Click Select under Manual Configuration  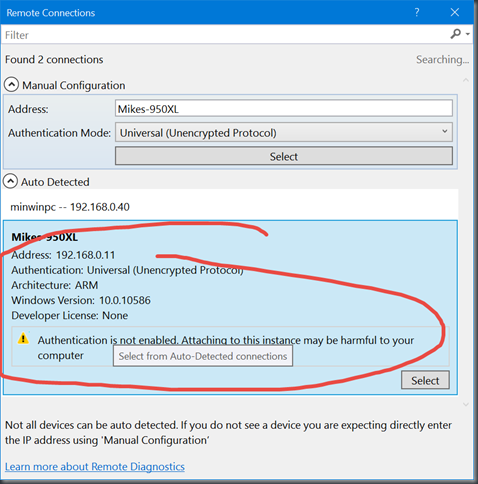[x=284, y=156]
